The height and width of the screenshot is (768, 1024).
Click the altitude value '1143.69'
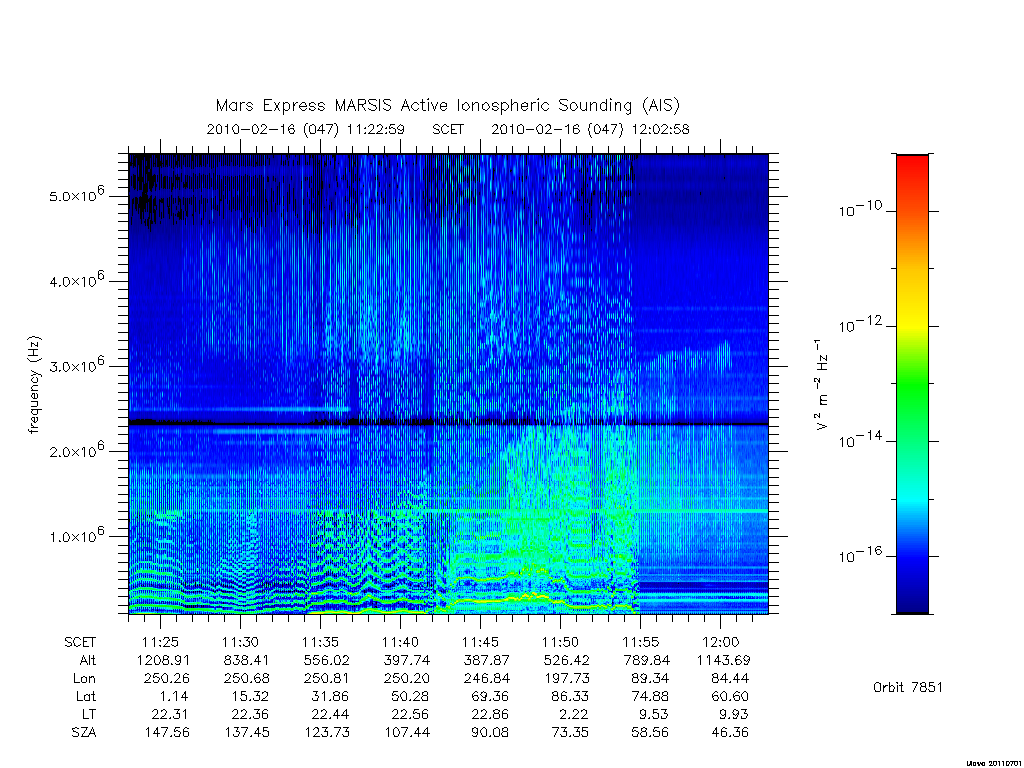[x=723, y=660]
